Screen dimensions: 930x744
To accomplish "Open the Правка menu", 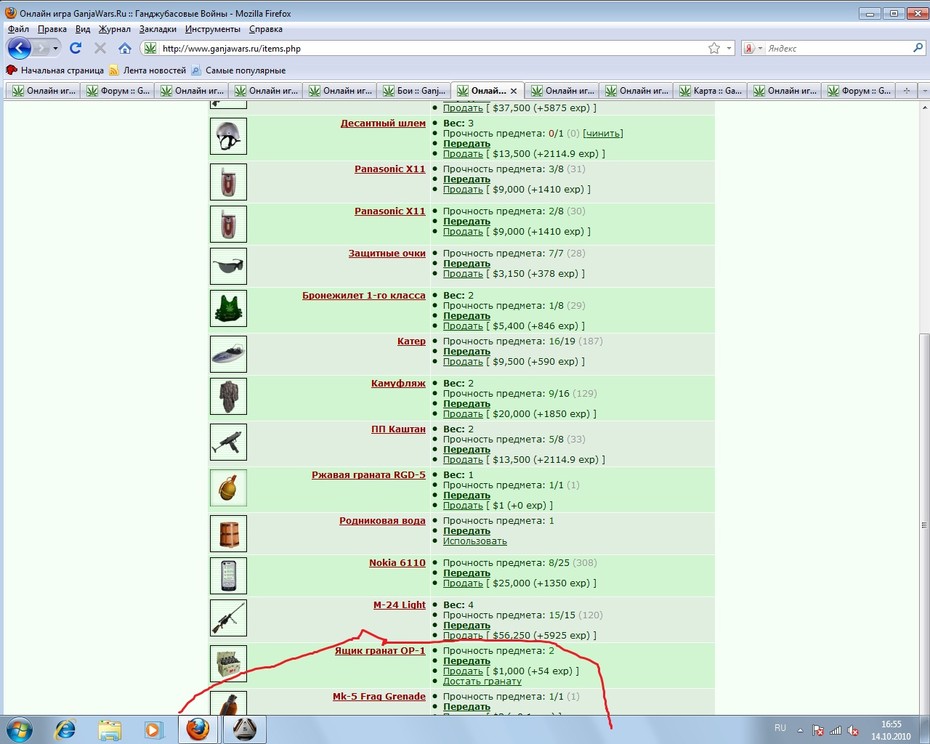I will pos(52,29).
